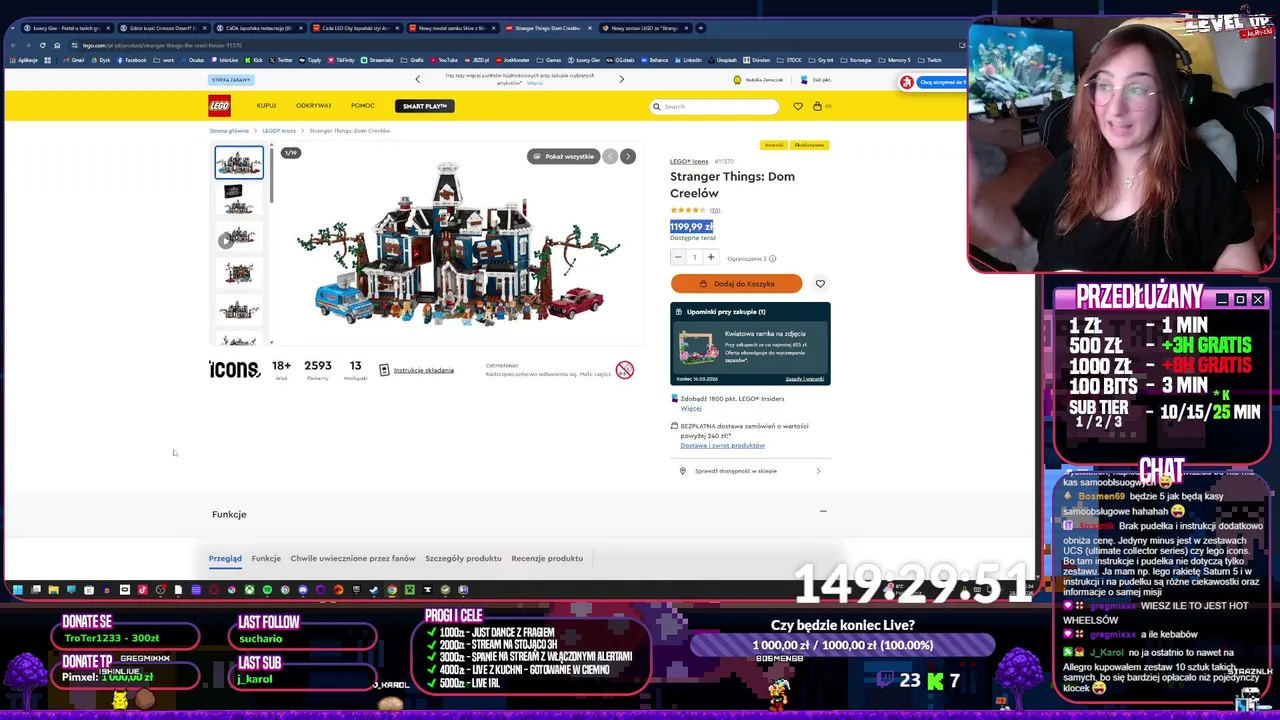This screenshot has width=1280, height=720.
Task: Click the Instrukcje składania document icon
Action: (384, 370)
